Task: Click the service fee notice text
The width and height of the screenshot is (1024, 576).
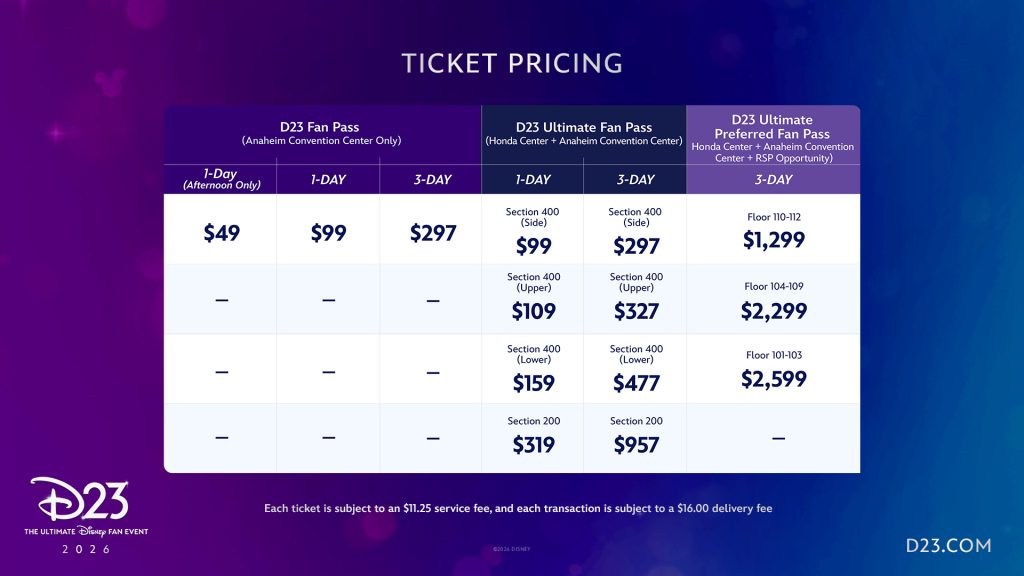Action: click(x=518, y=508)
